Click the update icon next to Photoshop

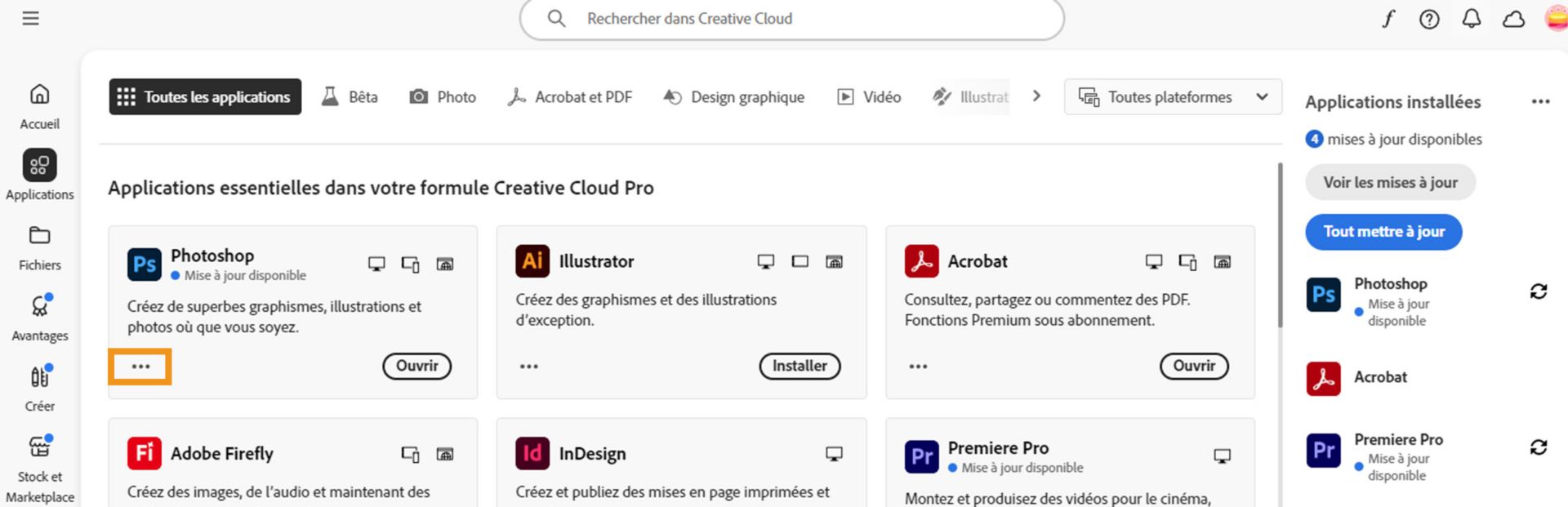point(1539,291)
